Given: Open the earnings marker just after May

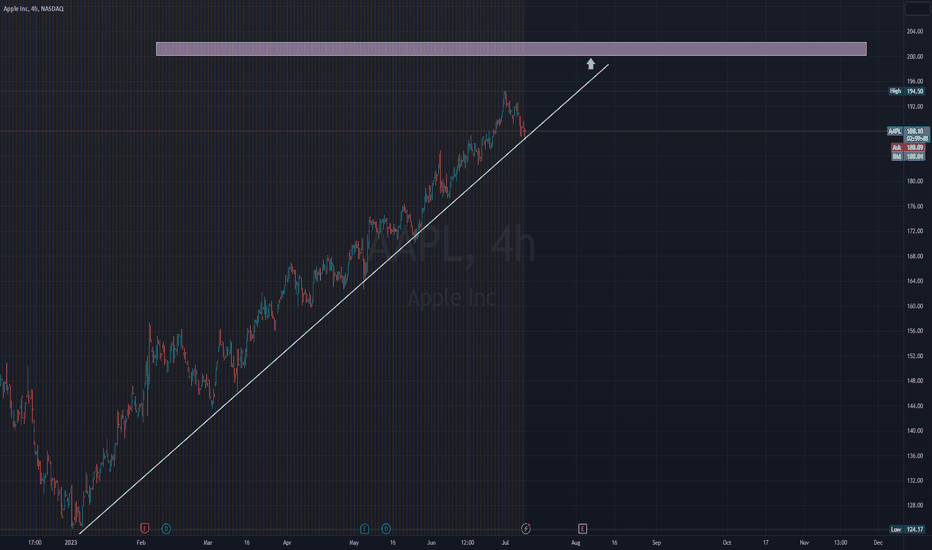Looking at the screenshot, I should pyautogui.click(x=364, y=528).
